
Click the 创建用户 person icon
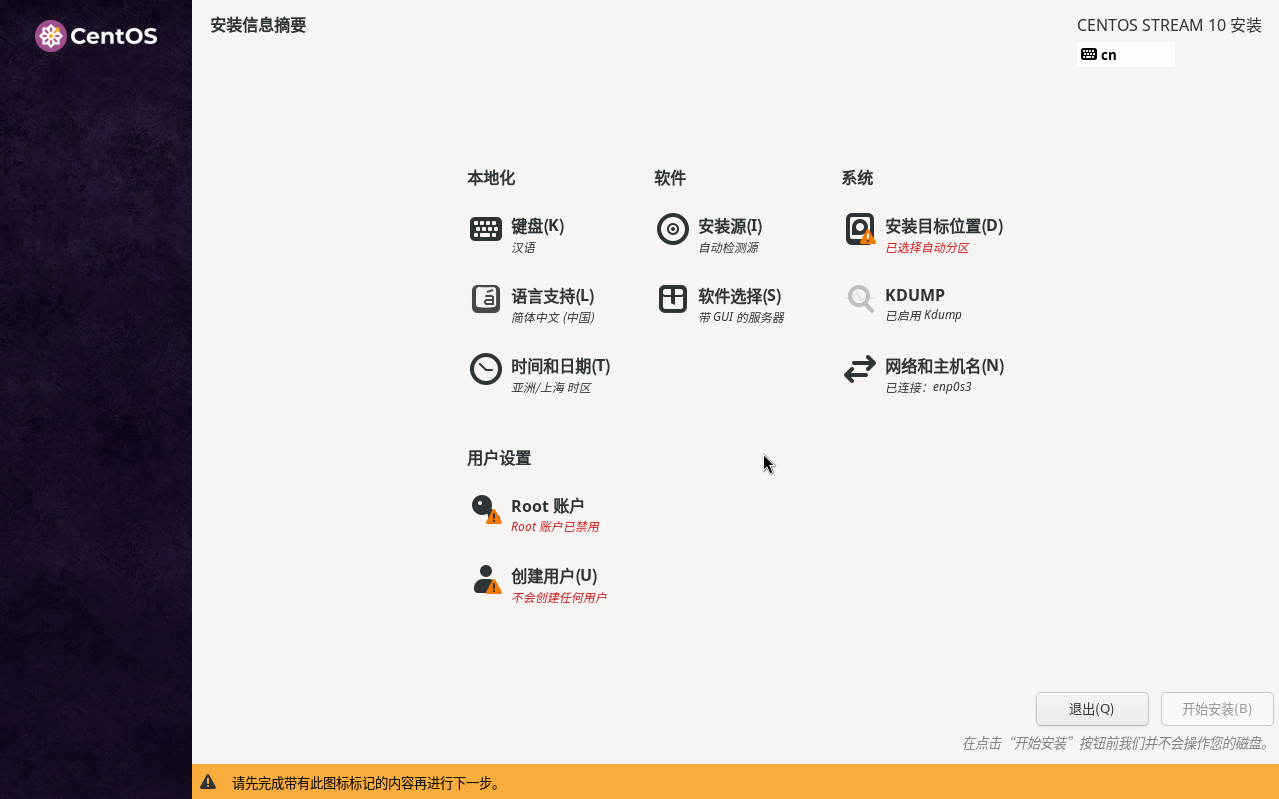coord(486,579)
